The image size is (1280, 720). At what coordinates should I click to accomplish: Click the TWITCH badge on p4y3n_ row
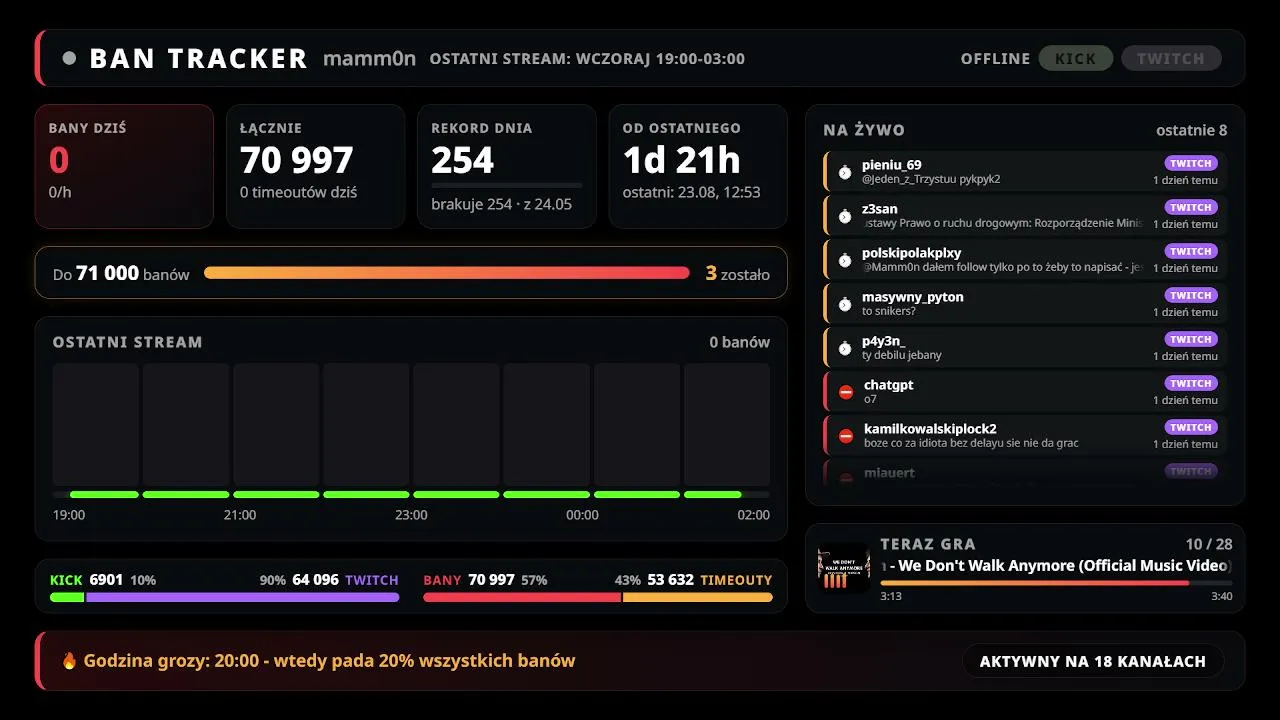click(1191, 339)
